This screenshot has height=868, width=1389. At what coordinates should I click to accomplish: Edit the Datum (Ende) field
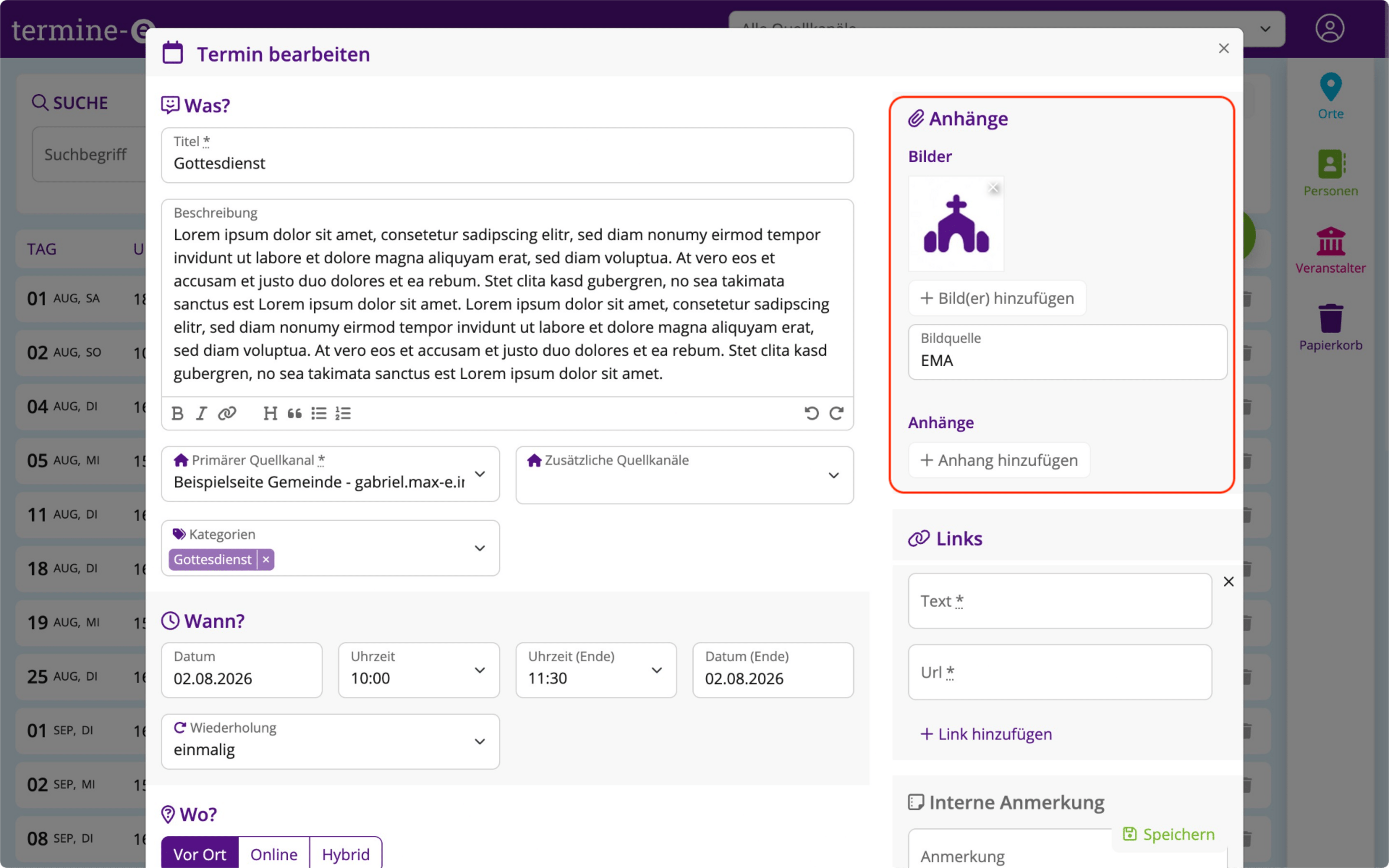pyautogui.click(x=773, y=670)
